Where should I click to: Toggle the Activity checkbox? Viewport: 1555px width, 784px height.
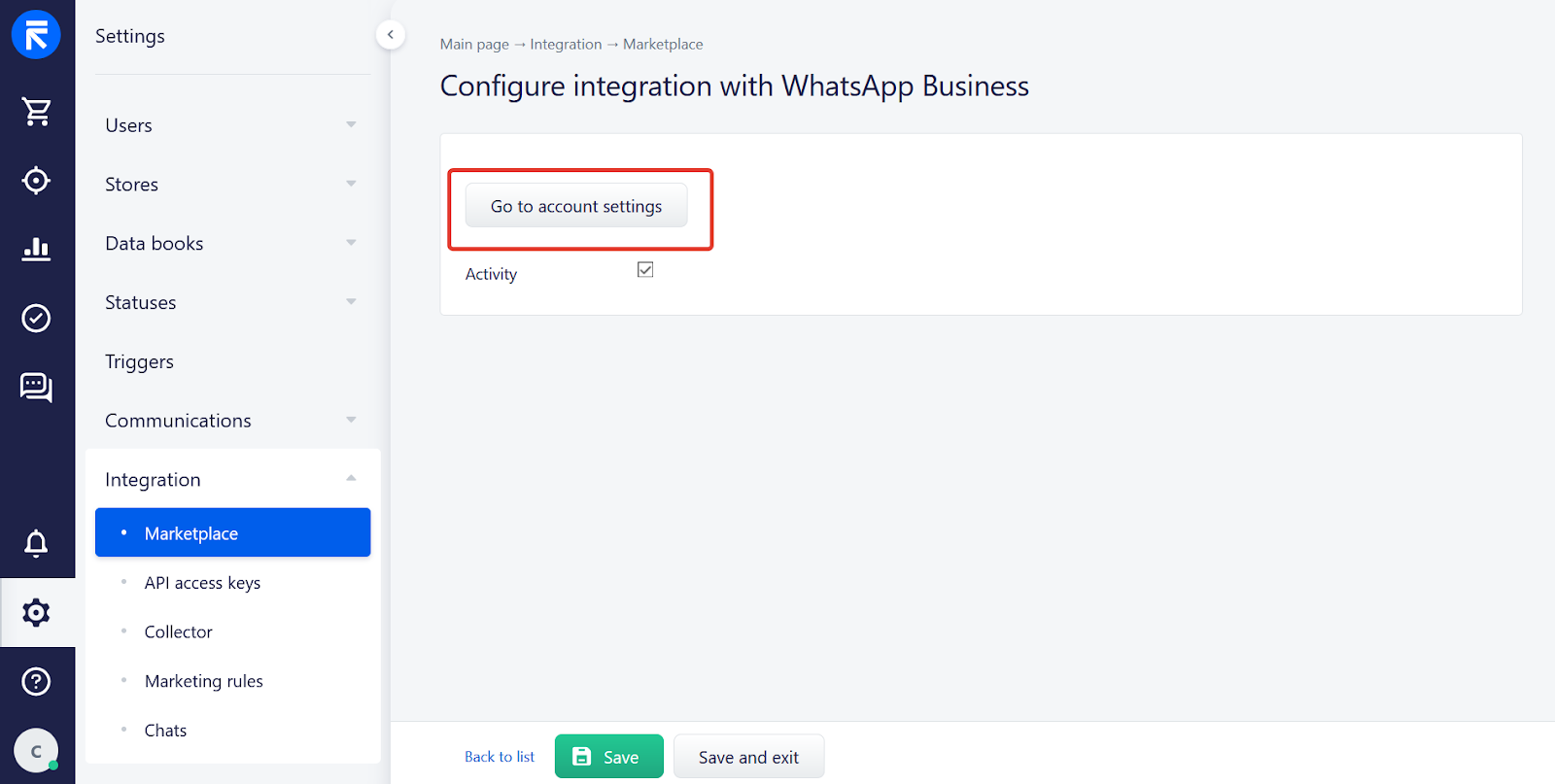pyautogui.click(x=645, y=269)
